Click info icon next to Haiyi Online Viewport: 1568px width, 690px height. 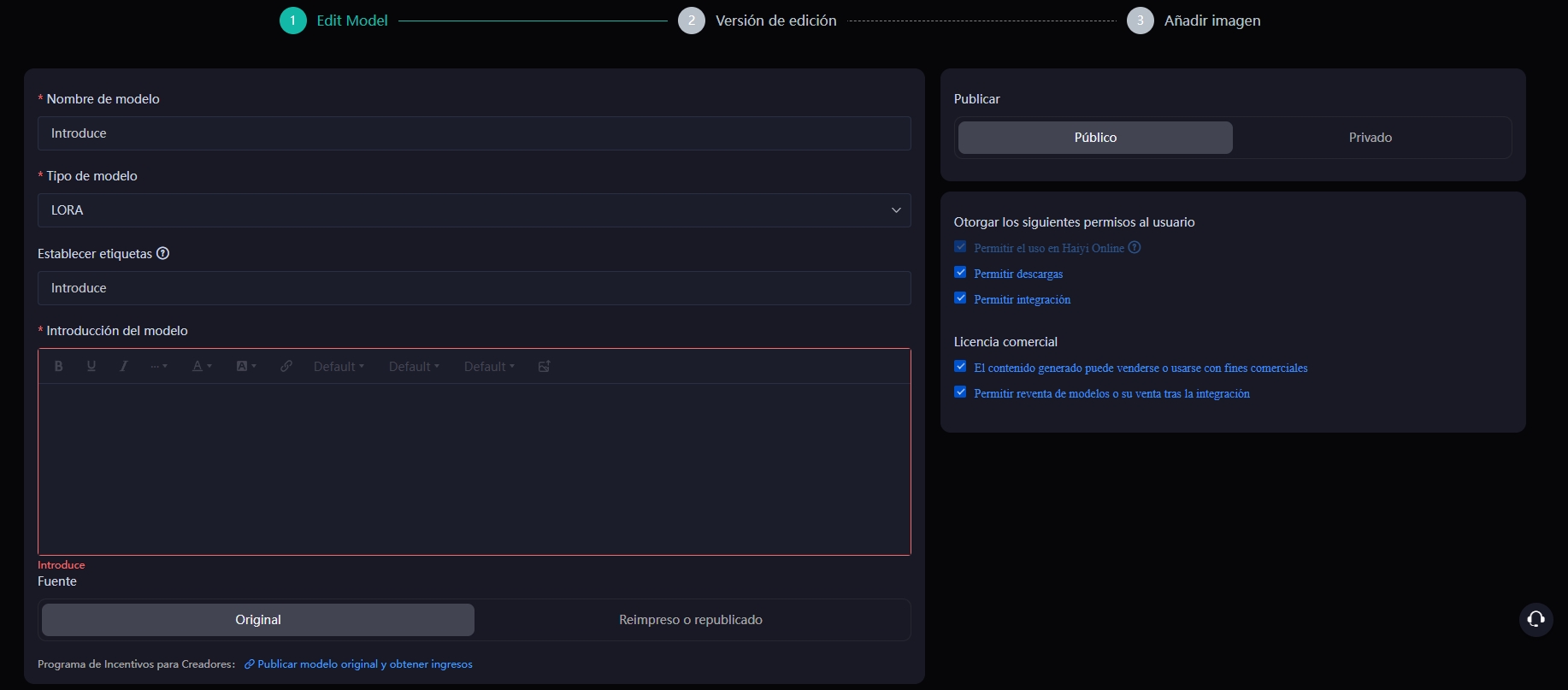(x=1135, y=248)
